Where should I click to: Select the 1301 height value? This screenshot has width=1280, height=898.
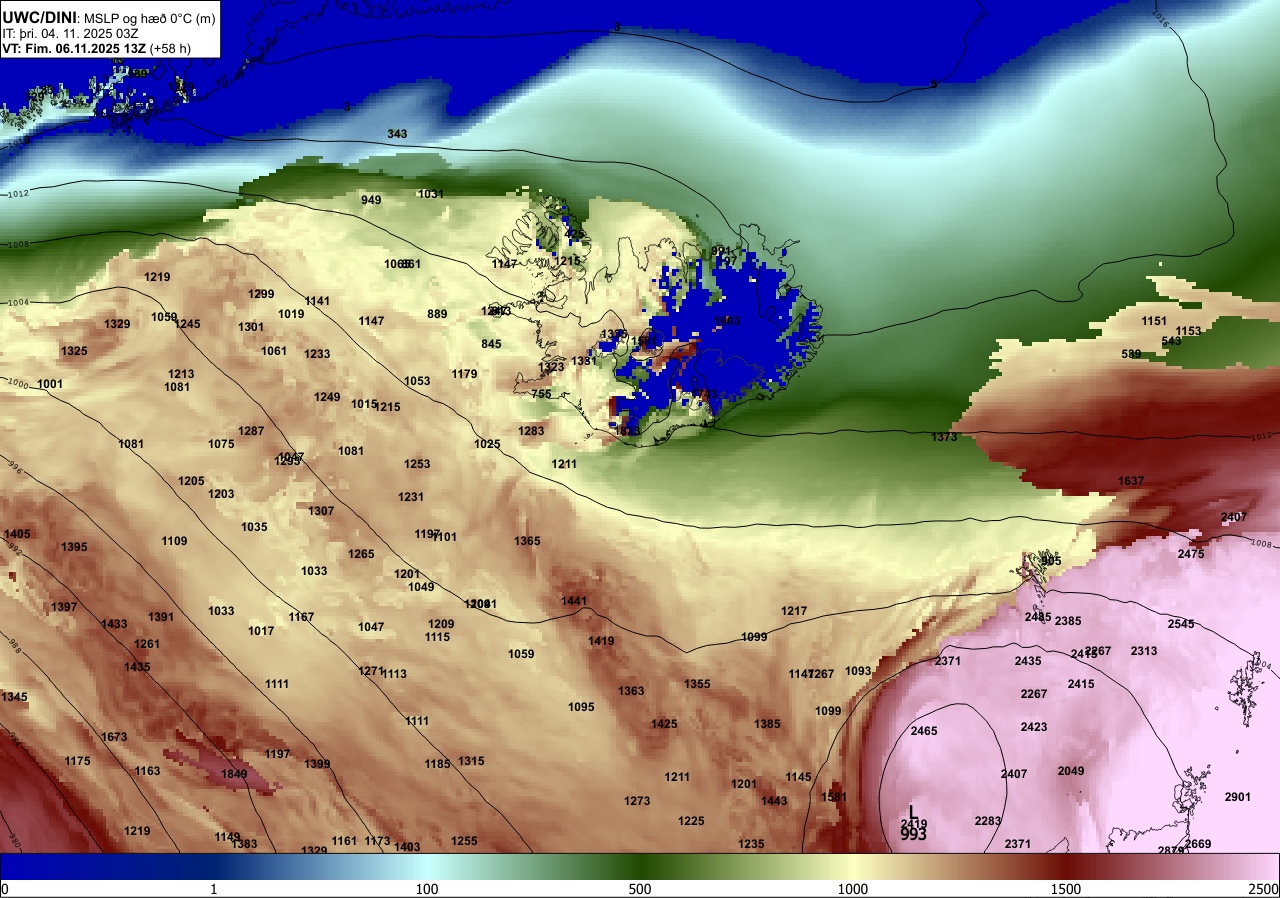251,327
